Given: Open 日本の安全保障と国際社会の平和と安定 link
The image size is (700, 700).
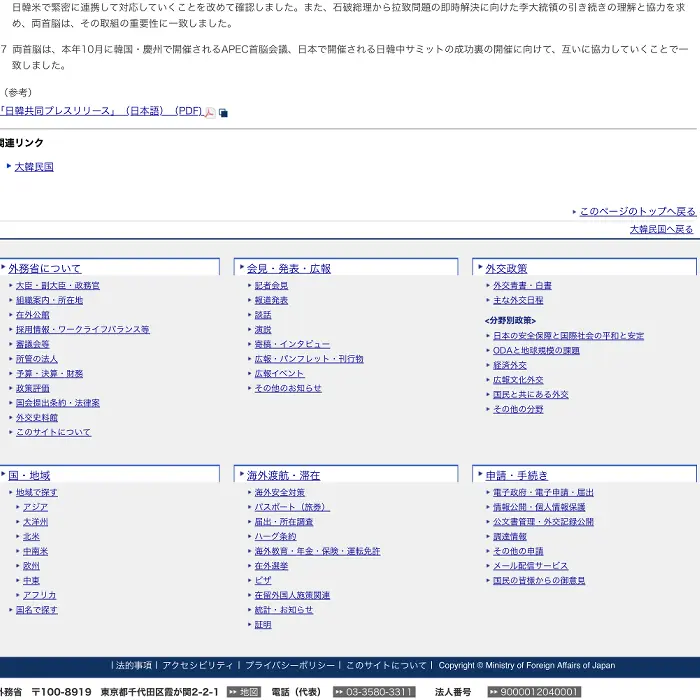Looking at the screenshot, I should coord(568,336).
